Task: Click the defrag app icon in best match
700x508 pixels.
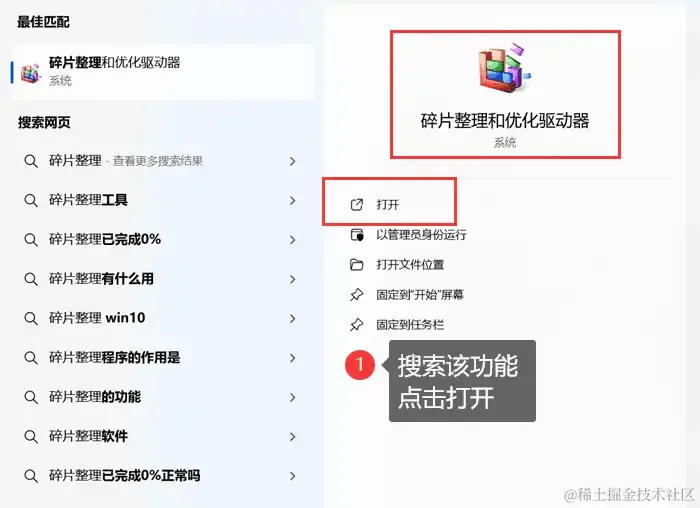Action: coord(30,73)
